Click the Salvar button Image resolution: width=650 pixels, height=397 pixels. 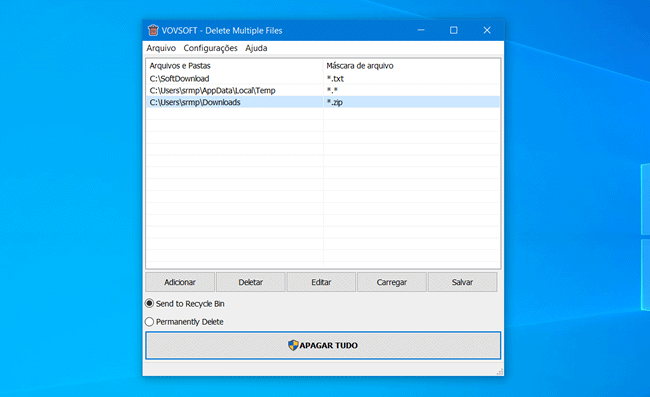(x=462, y=282)
